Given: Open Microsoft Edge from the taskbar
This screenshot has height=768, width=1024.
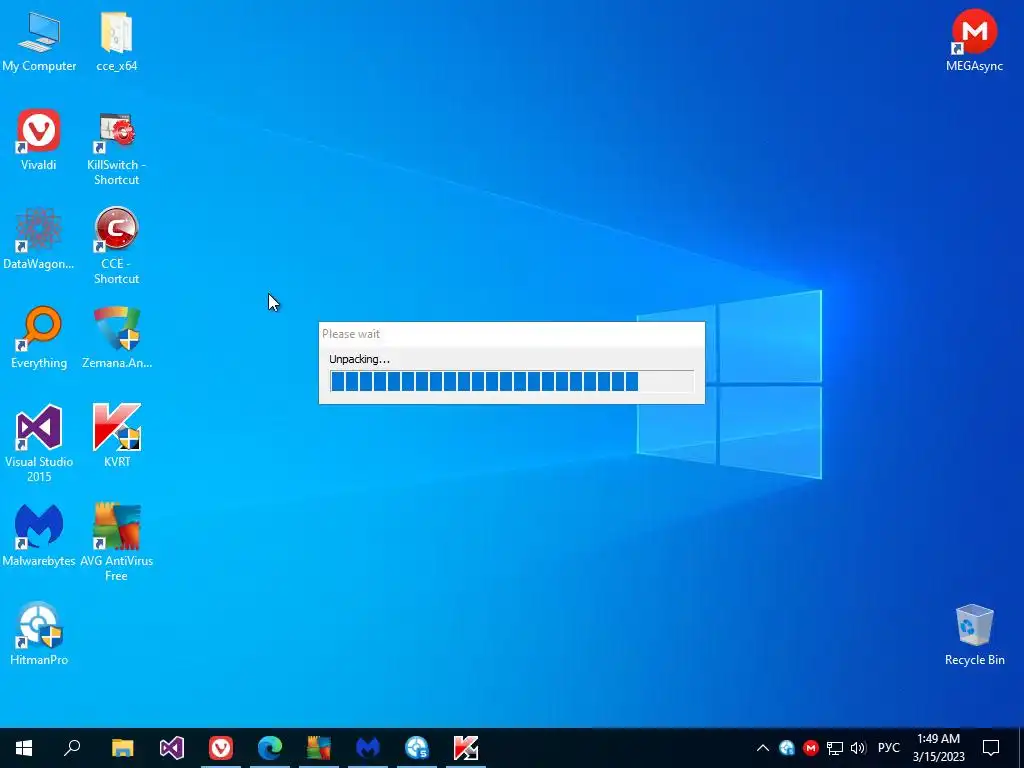Looking at the screenshot, I should (x=270, y=748).
